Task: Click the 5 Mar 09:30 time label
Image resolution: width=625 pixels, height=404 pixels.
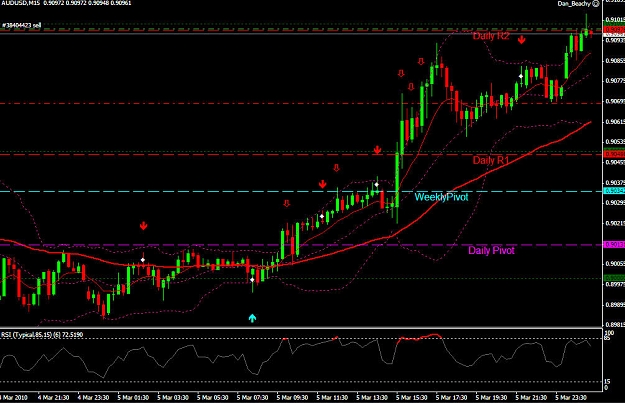Action: tap(292, 398)
